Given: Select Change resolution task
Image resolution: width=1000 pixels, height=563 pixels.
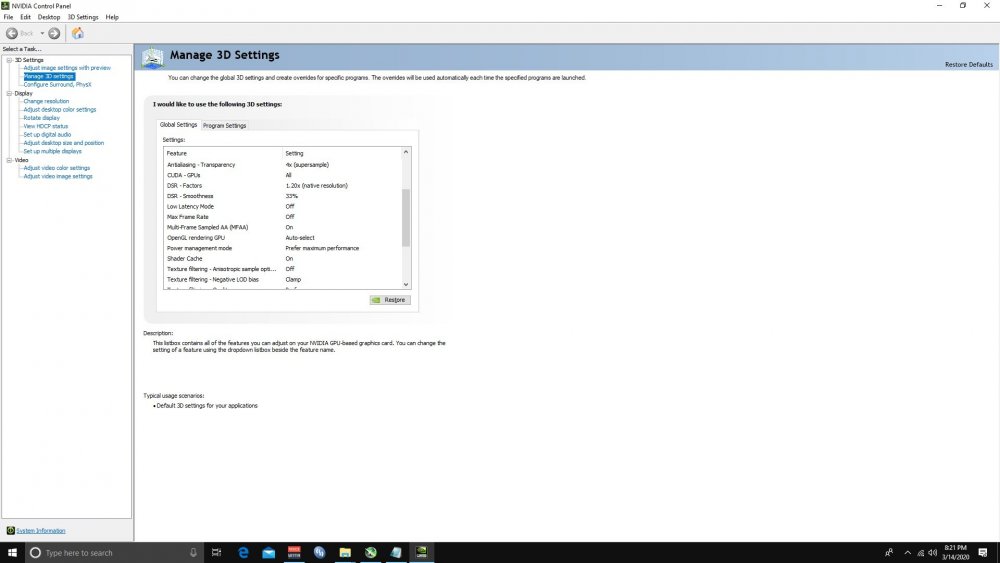Looking at the screenshot, I should [x=46, y=101].
